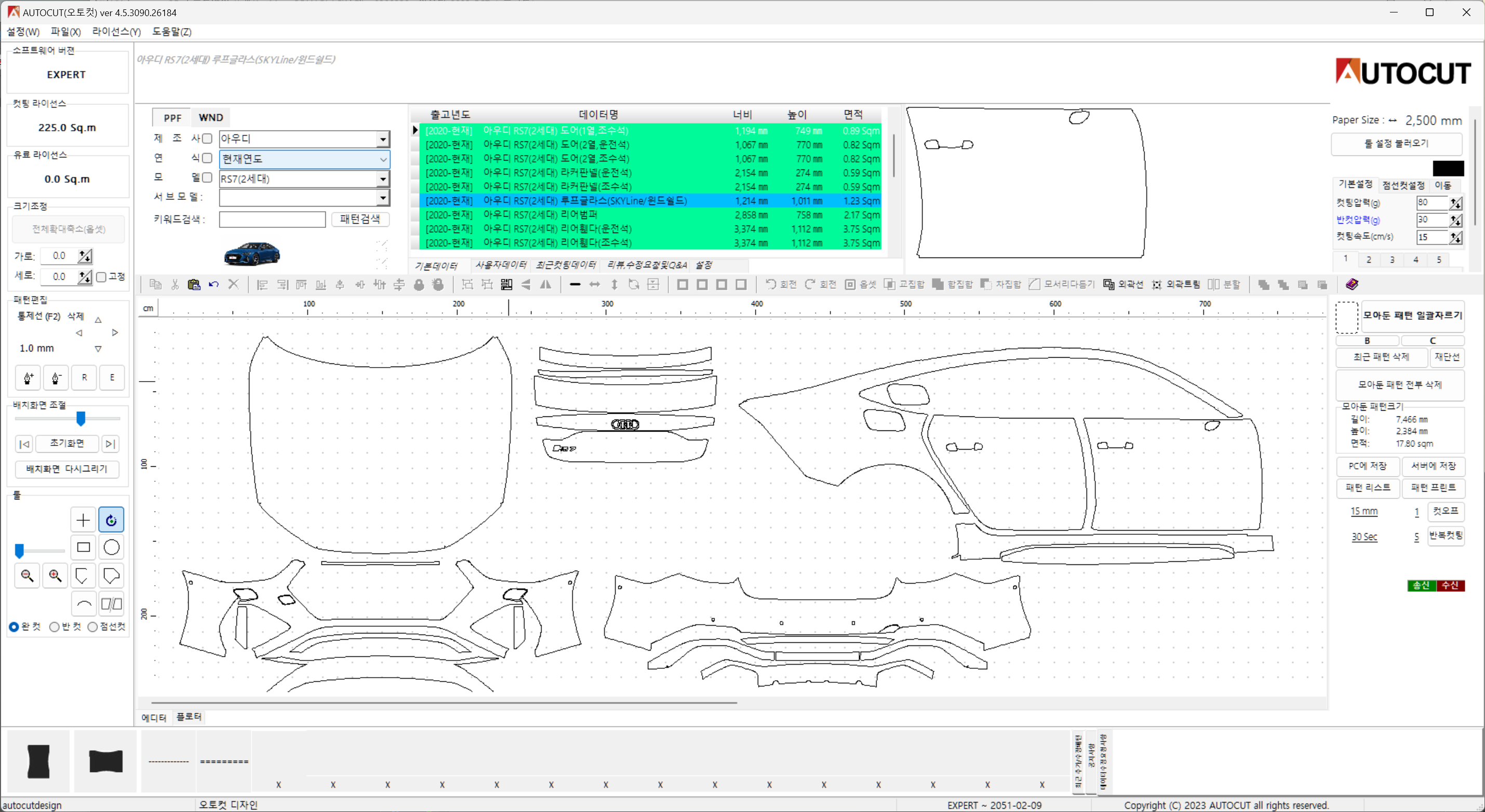The width and height of the screenshot is (1485, 812).
Task: Select the circle shape tool
Action: (111, 547)
